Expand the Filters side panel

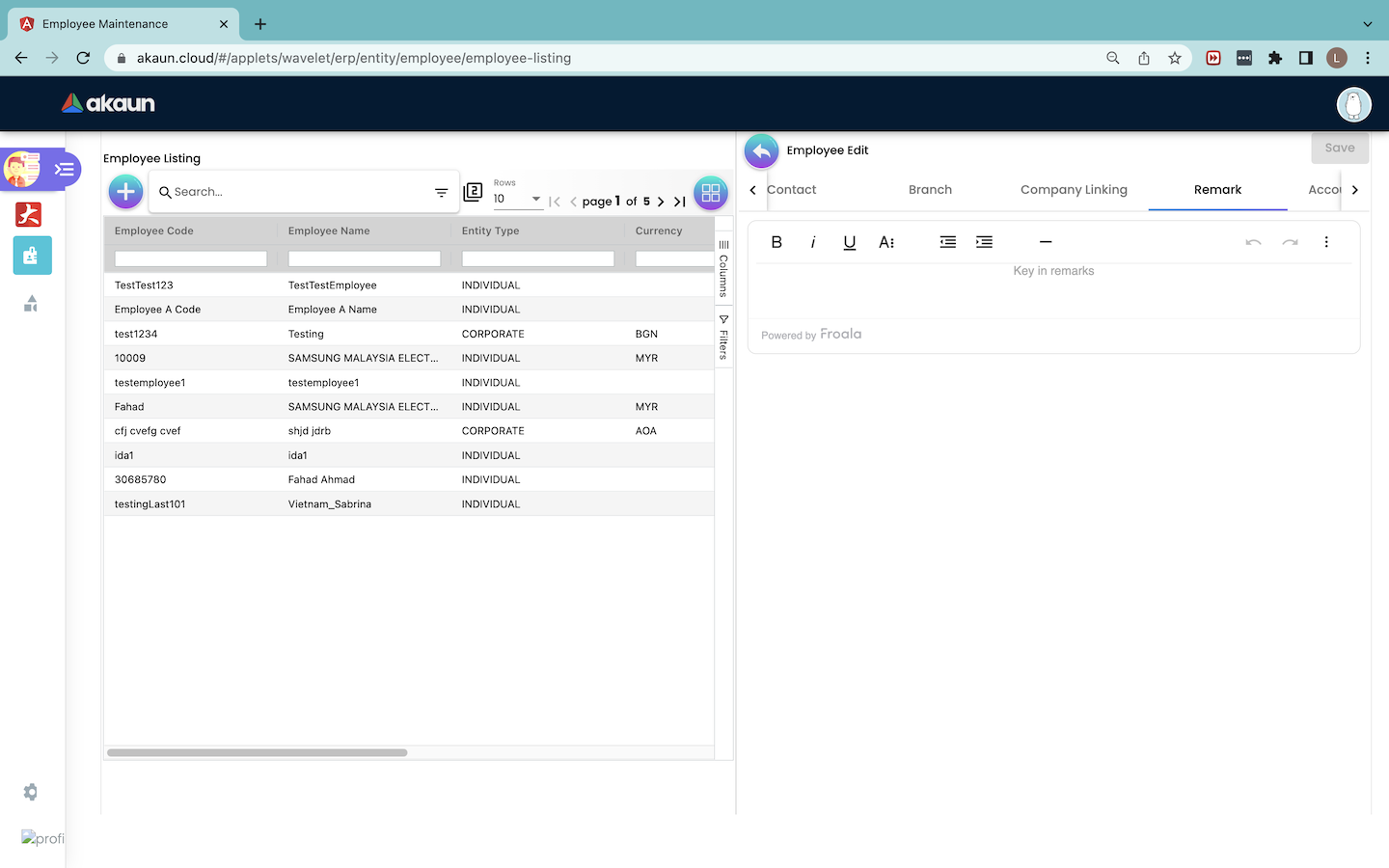click(x=723, y=338)
